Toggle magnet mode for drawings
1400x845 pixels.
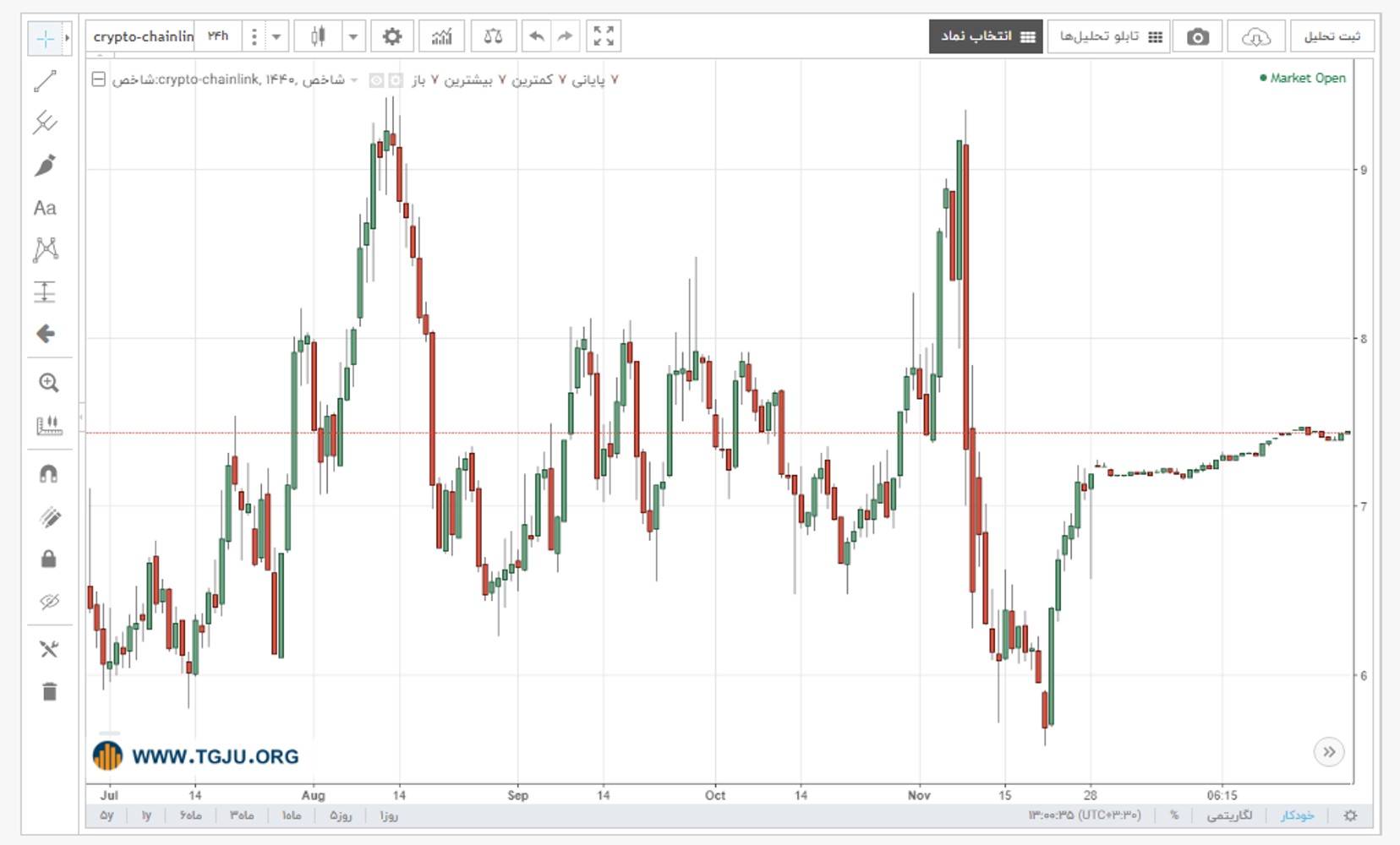(x=48, y=474)
